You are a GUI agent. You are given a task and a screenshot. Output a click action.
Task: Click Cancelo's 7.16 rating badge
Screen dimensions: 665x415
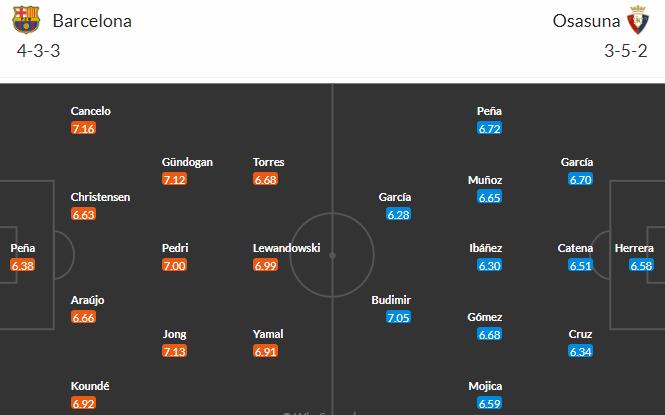pyautogui.click(x=83, y=128)
